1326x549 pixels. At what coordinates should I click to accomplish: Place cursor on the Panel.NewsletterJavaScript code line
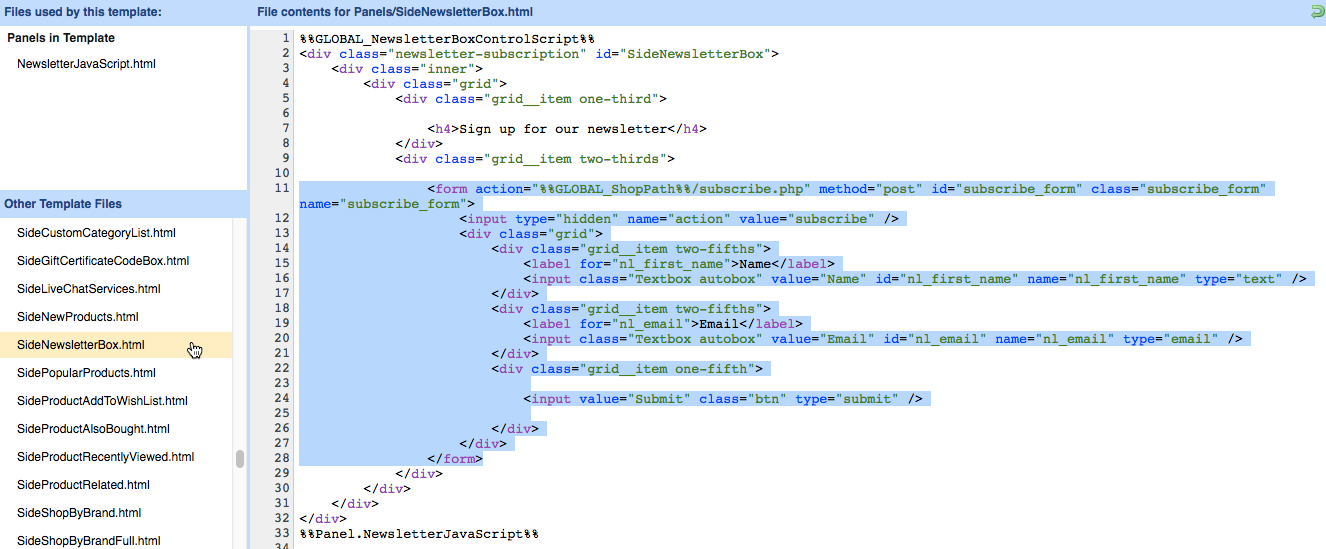pyautogui.click(x=419, y=534)
